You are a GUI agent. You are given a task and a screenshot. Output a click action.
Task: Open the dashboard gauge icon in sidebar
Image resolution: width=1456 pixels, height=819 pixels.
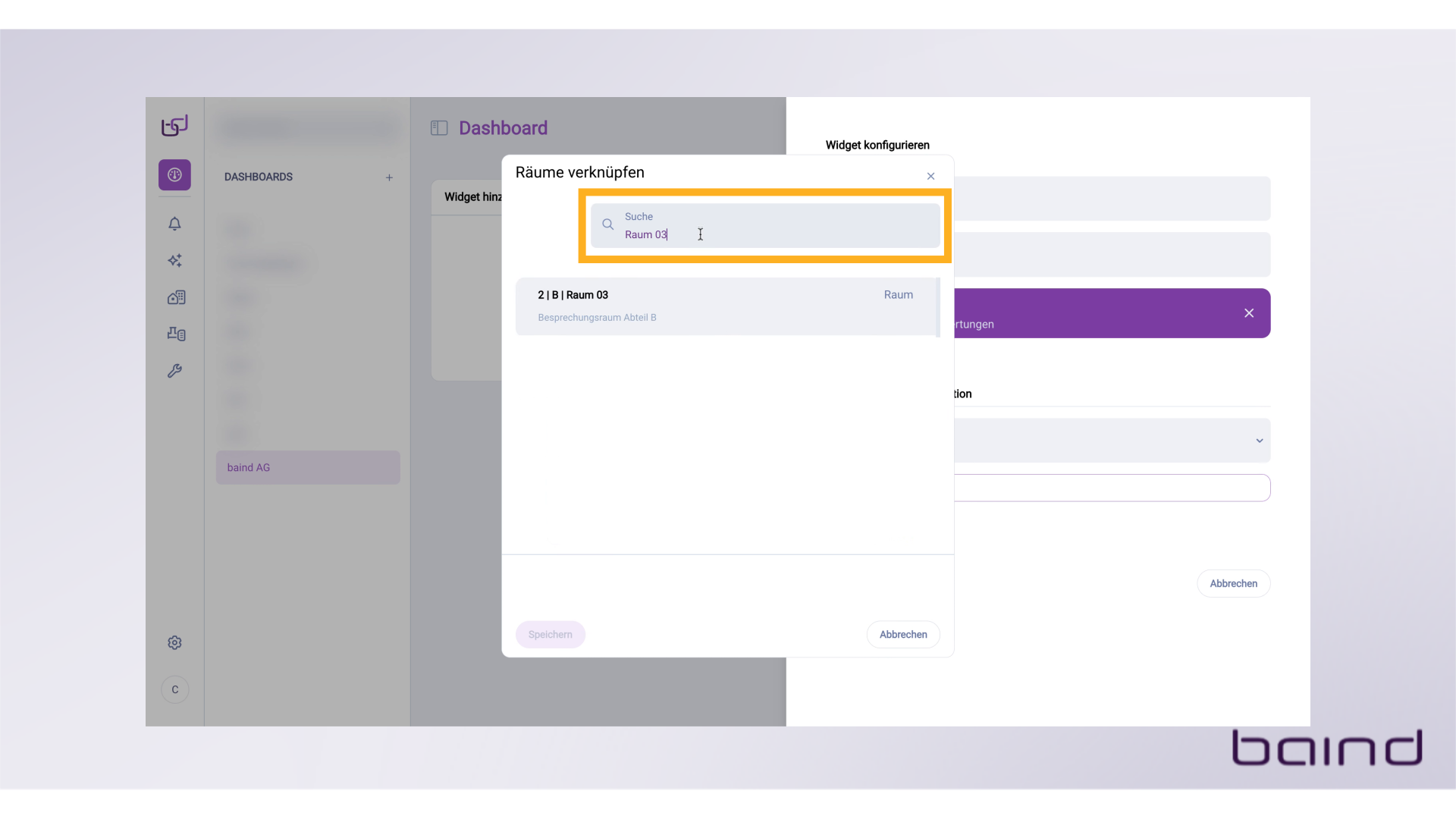(174, 175)
